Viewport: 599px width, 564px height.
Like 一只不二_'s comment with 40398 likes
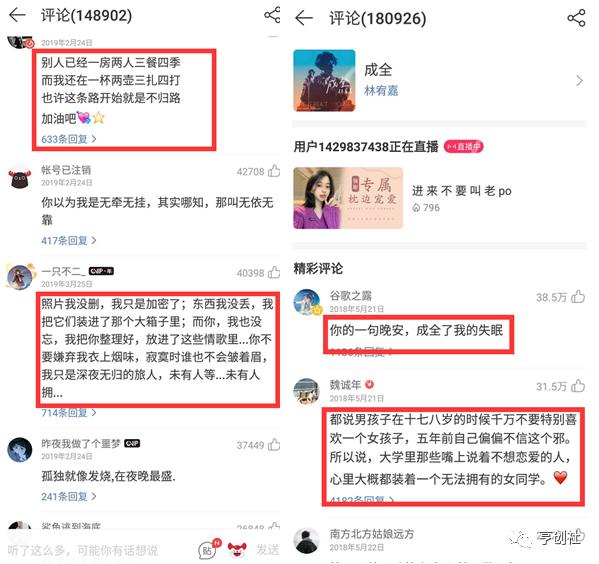click(274, 272)
